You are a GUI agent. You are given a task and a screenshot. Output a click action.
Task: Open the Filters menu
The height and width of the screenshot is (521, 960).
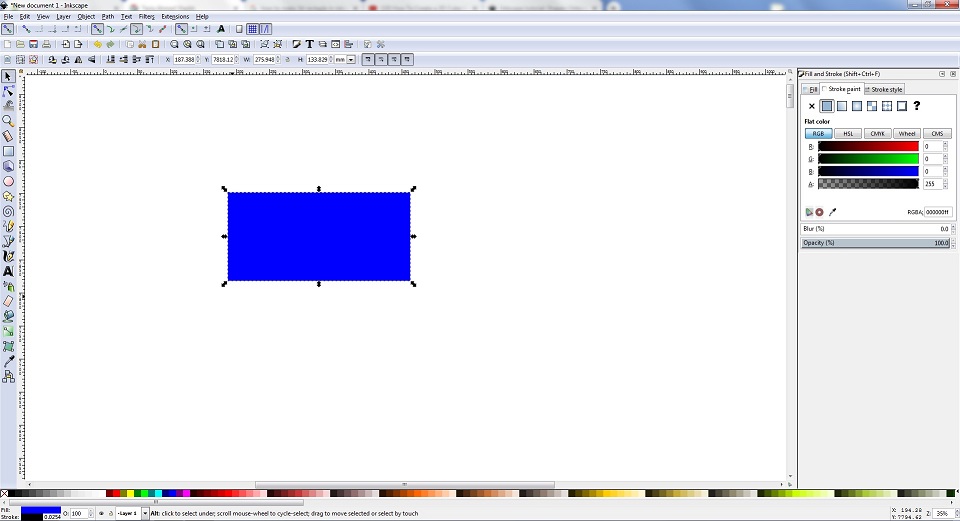146,17
